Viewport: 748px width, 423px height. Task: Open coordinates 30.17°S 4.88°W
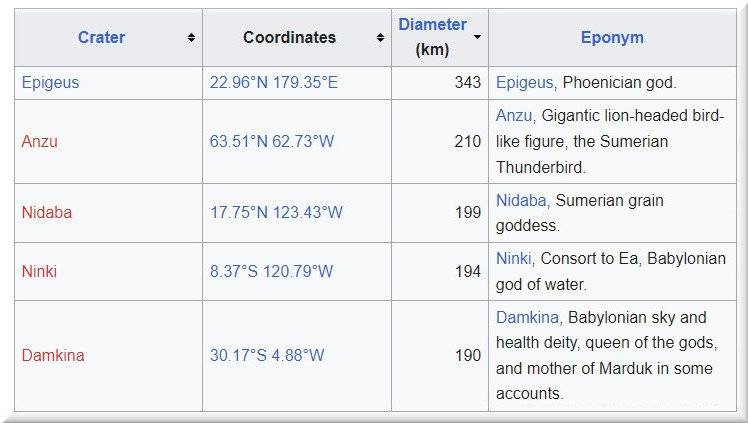(267, 356)
